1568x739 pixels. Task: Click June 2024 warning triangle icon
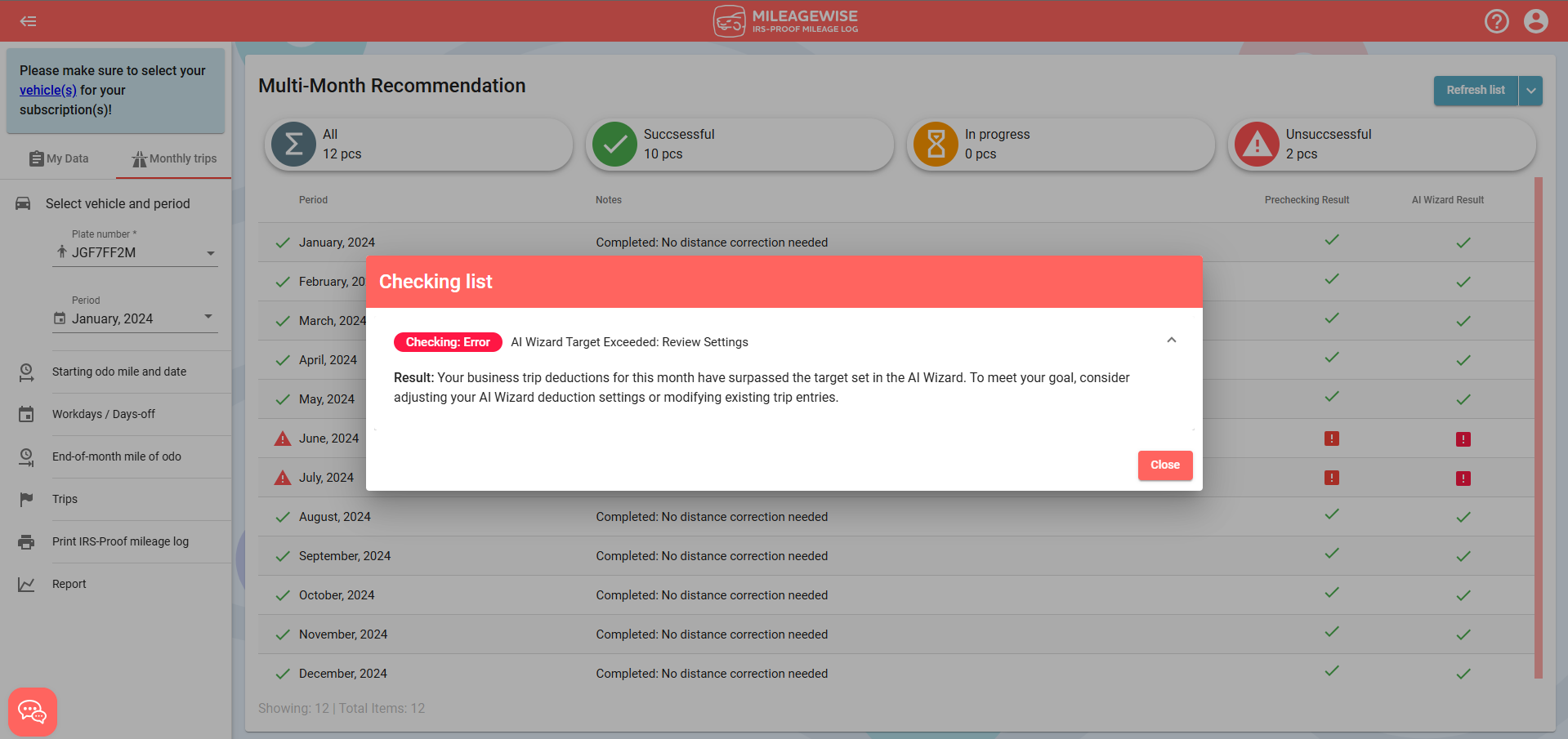point(283,439)
